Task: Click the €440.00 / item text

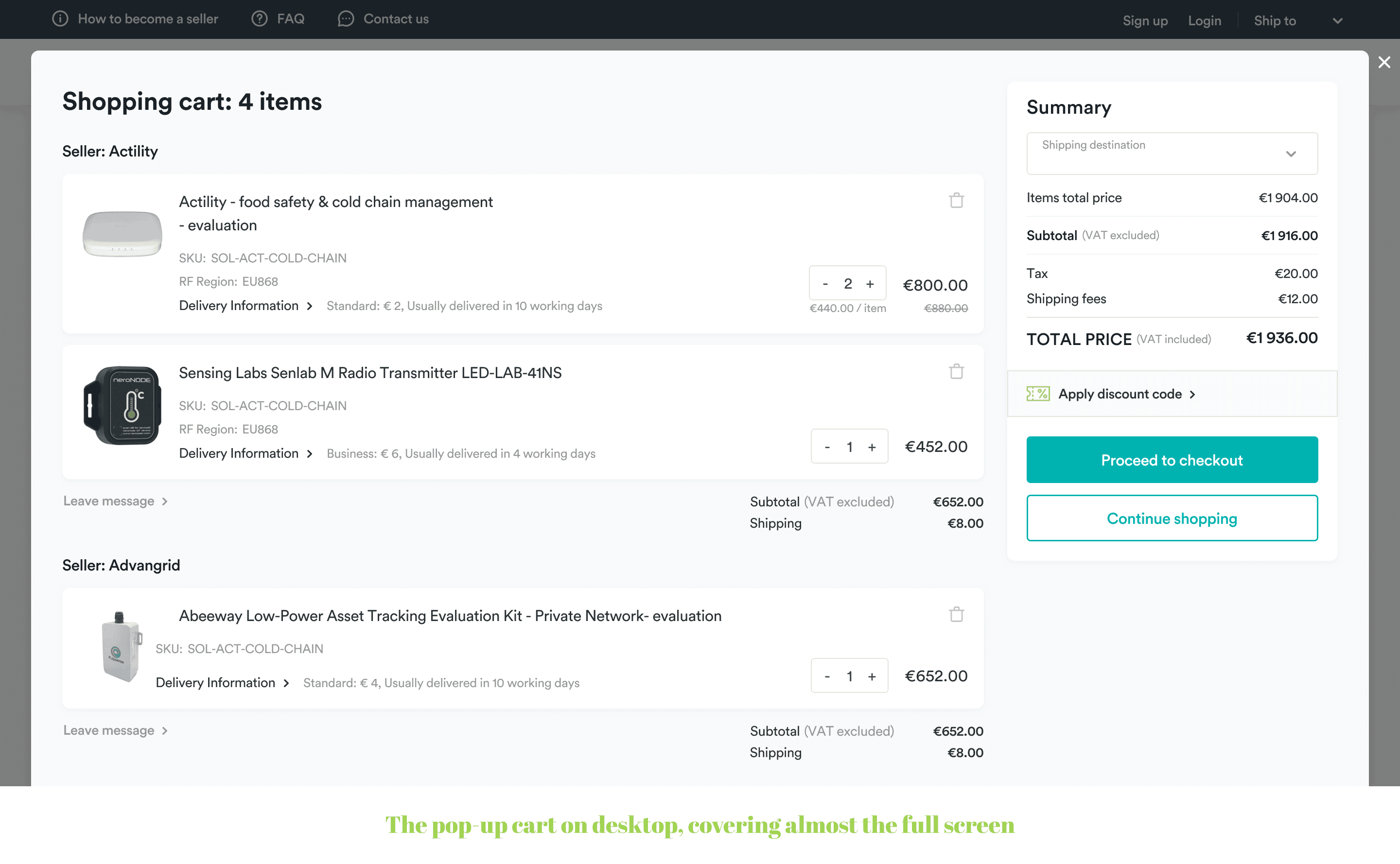Action: pos(848,308)
